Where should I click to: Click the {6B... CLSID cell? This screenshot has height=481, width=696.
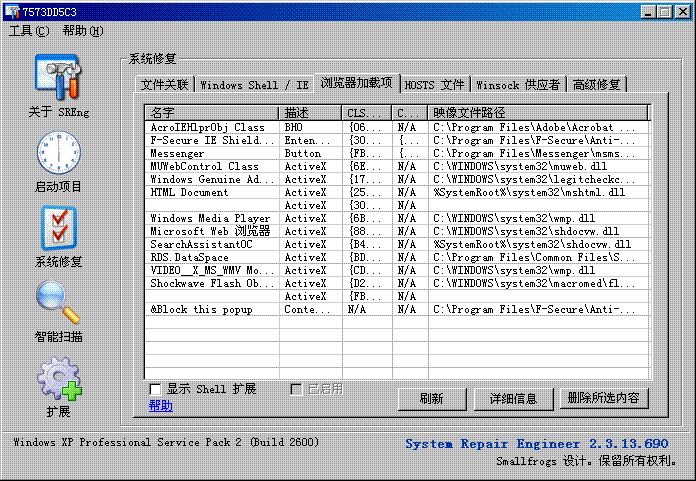pyautogui.click(x=365, y=218)
